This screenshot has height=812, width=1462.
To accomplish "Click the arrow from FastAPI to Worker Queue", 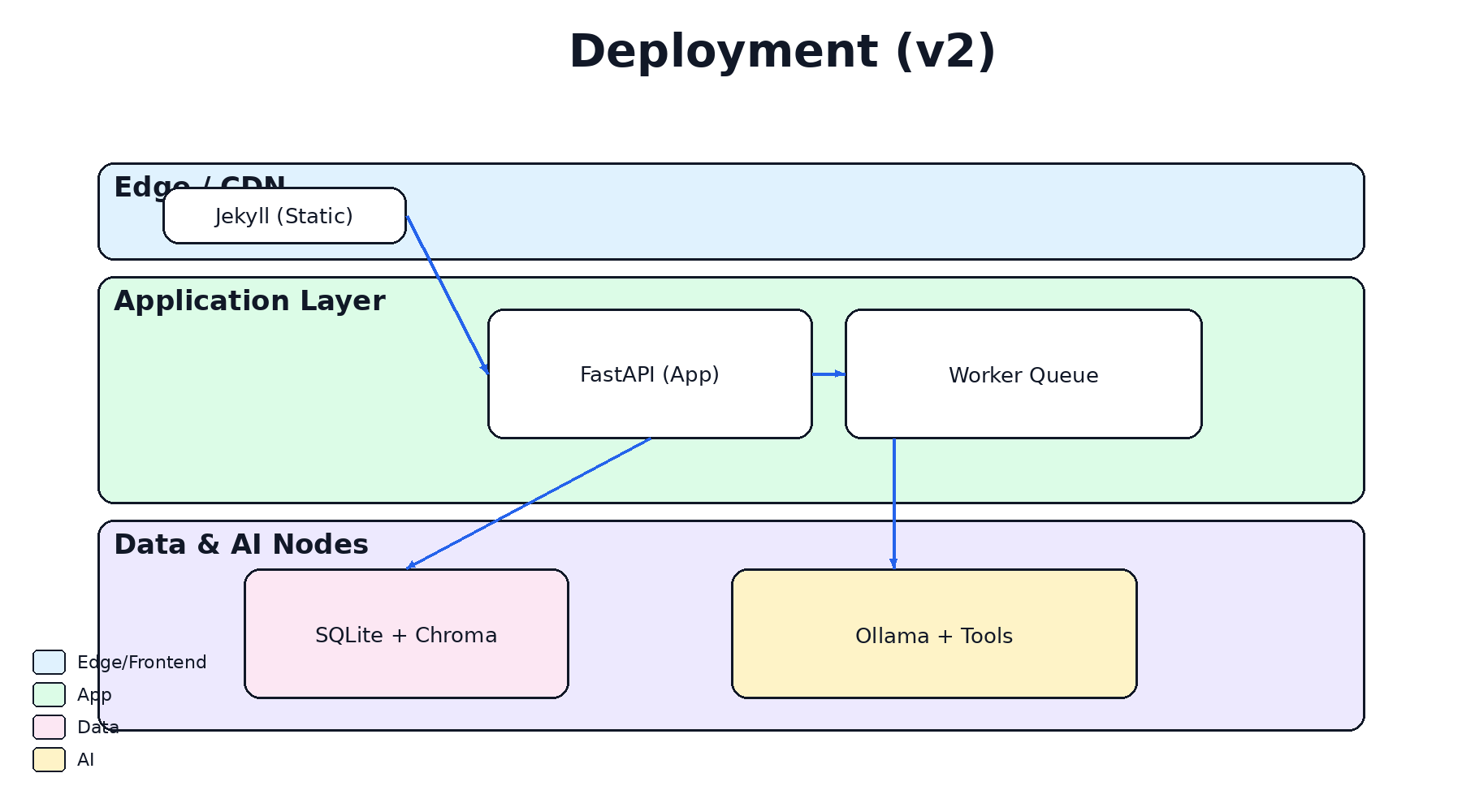I will pyautogui.click(x=828, y=374).
